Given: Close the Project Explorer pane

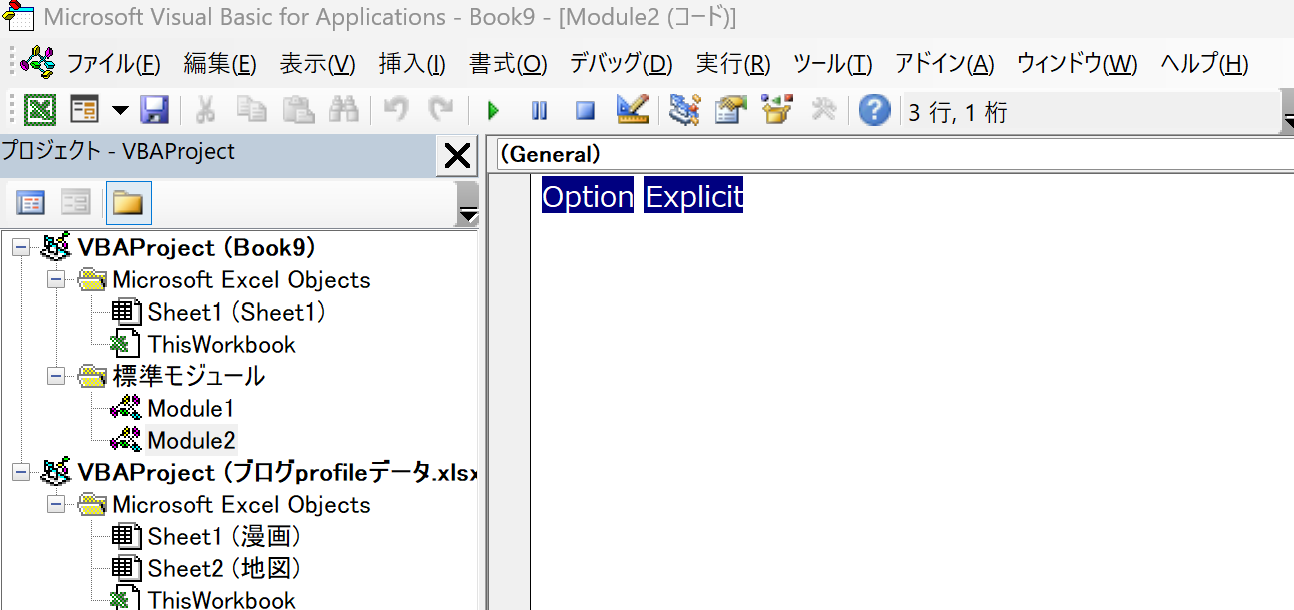Looking at the screenshot, I should point(457,156).
